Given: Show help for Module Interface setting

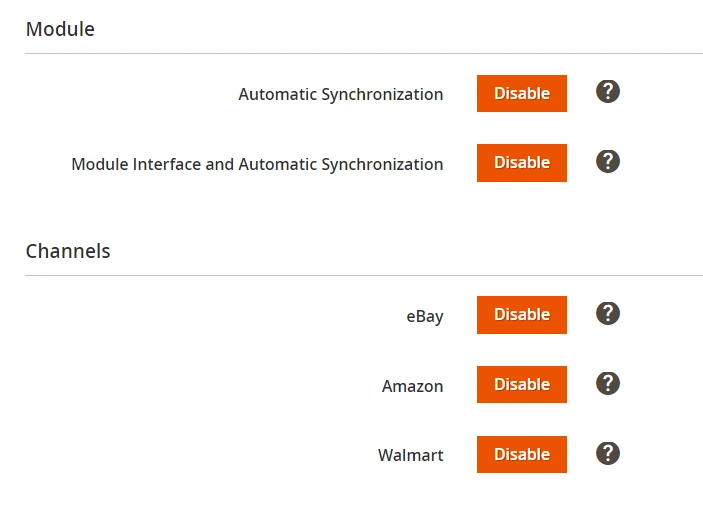Looking at the screenshot, I should pos(607,162).
